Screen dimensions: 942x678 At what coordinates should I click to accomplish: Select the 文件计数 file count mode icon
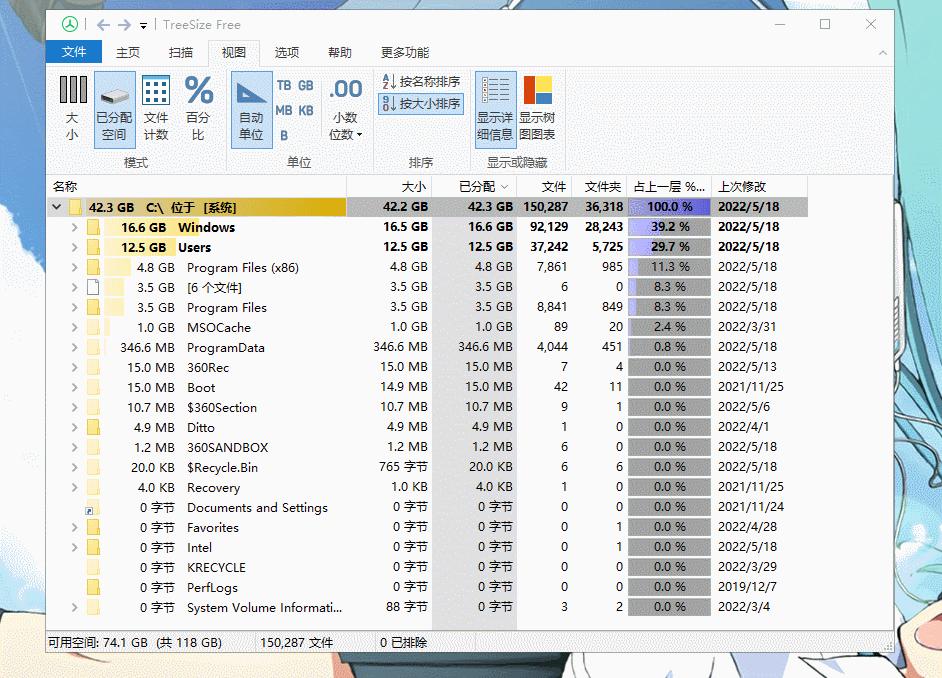point(156,105)
